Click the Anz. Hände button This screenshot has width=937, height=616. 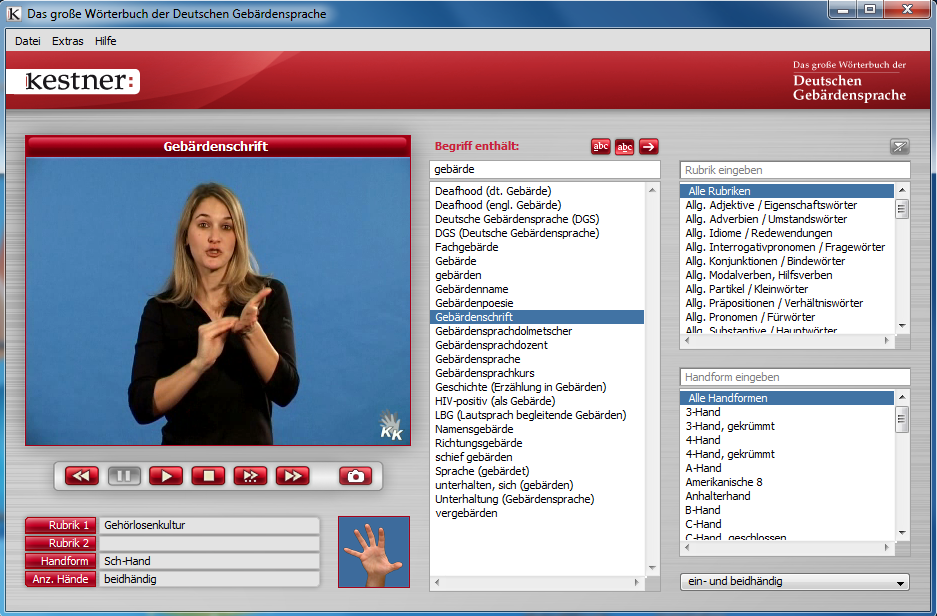pos(60,579)
